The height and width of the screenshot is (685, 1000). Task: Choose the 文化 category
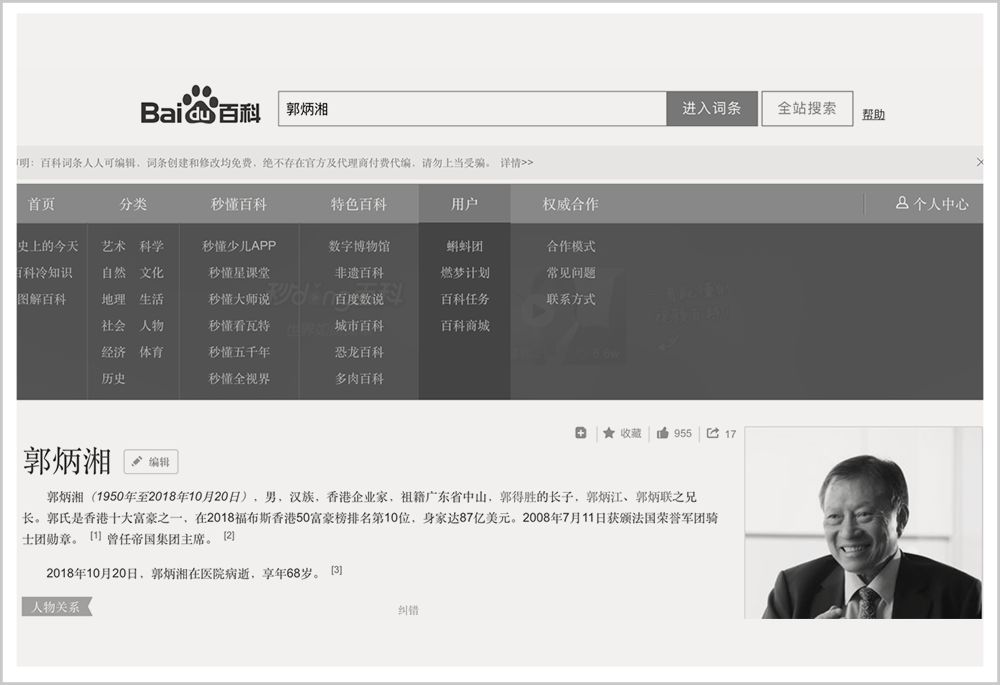point(152,272)
